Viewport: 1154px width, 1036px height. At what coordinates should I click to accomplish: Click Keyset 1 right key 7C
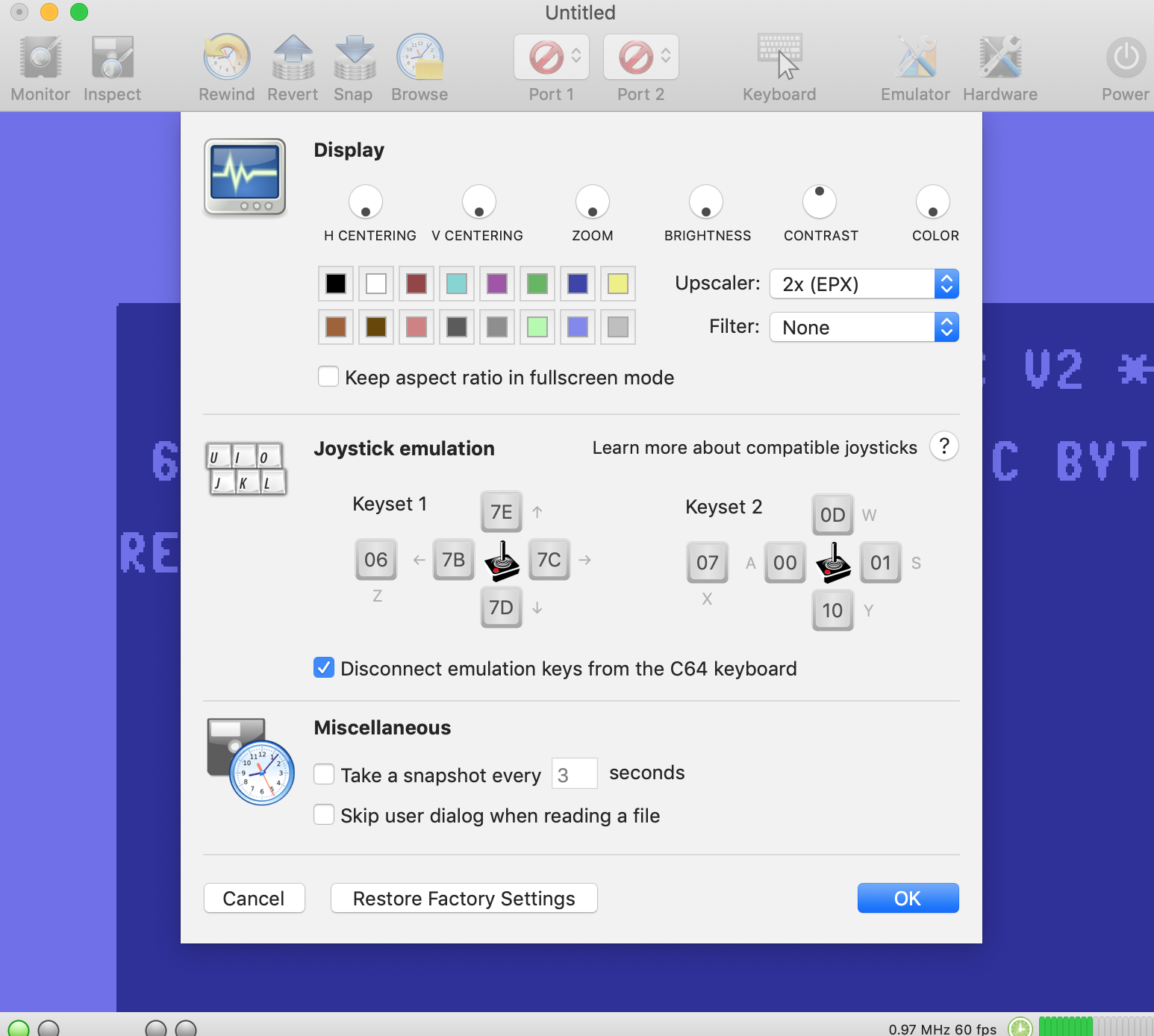pyautogui.click(x=549, y=560)
